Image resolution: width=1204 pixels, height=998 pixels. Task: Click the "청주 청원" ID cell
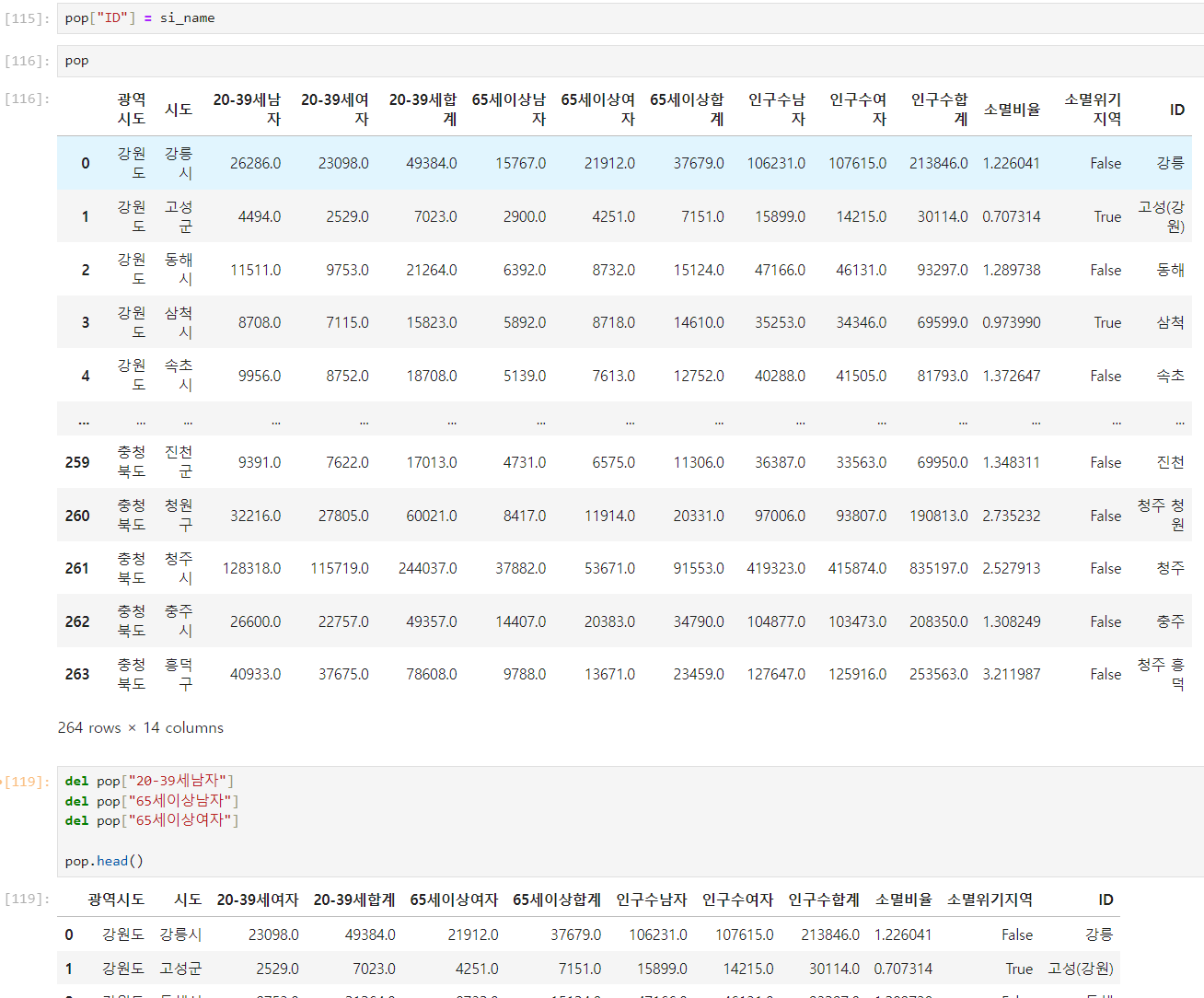[1161, 515]
